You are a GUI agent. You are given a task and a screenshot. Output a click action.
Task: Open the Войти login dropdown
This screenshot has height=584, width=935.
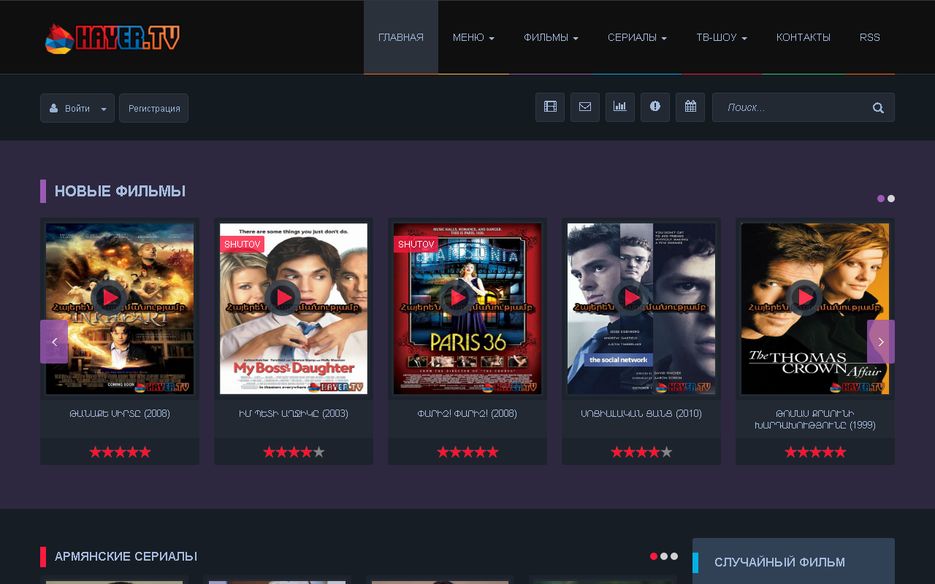pyautogui.click(x=78, y=109)
